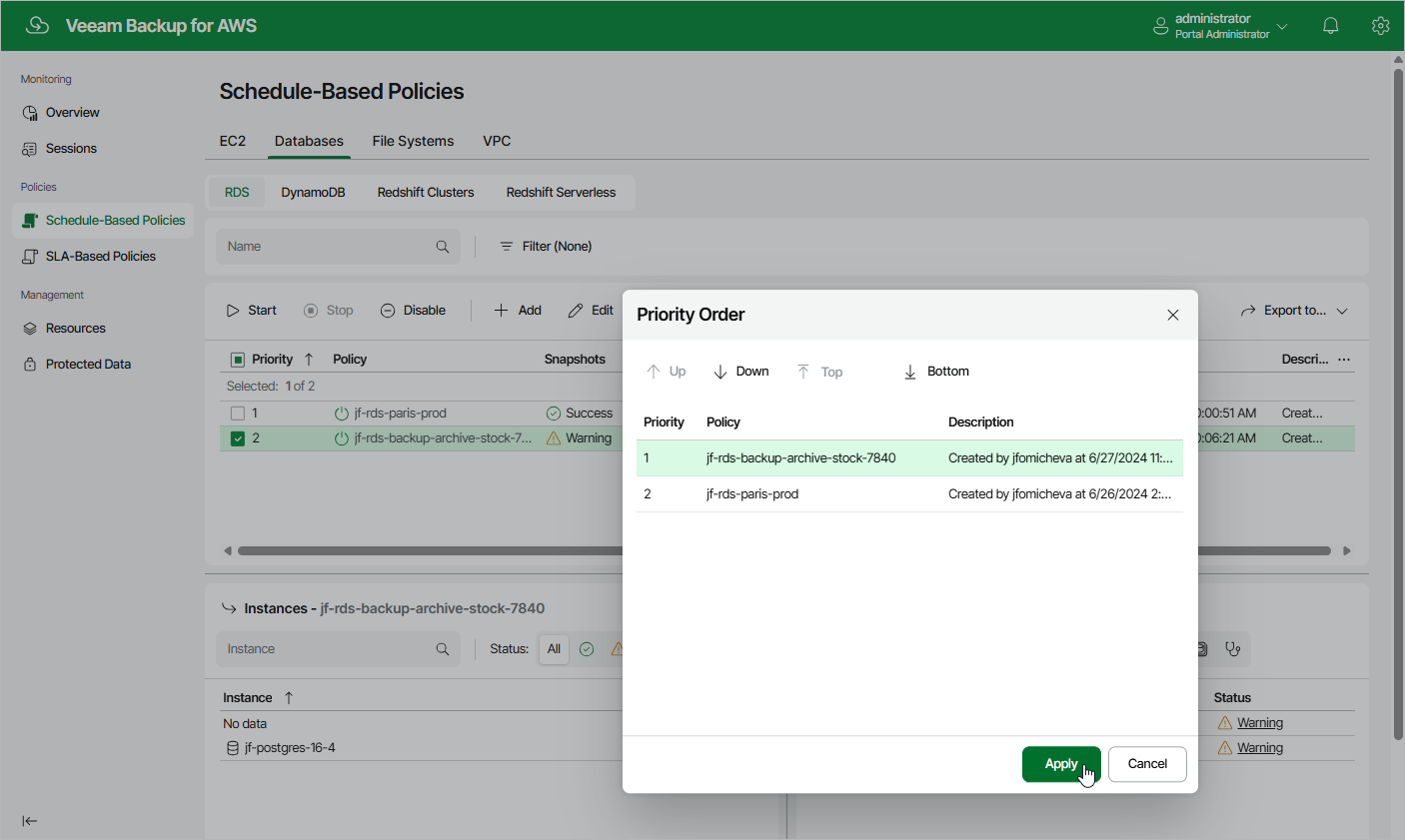Viewport: 1405px width, 840px height.
Task: Select jf-rds-backup-archive-stock-7840 row in dialog
Action: [x=909, y=458]
